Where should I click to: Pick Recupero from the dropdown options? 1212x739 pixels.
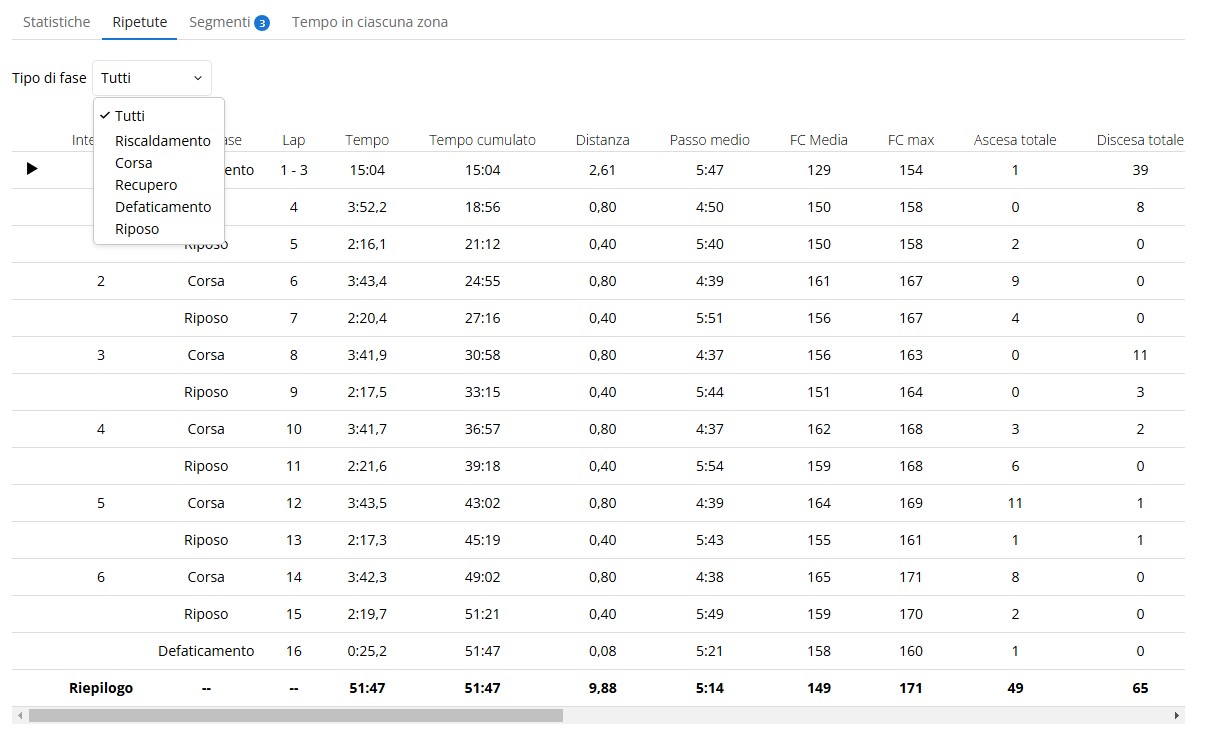point(146,185)
